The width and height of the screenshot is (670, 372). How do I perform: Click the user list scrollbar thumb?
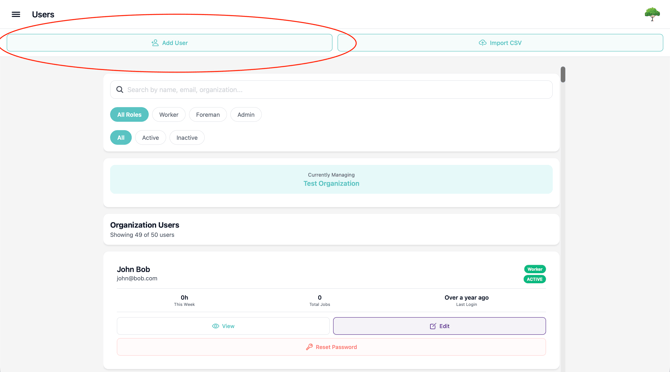(563, 74)
